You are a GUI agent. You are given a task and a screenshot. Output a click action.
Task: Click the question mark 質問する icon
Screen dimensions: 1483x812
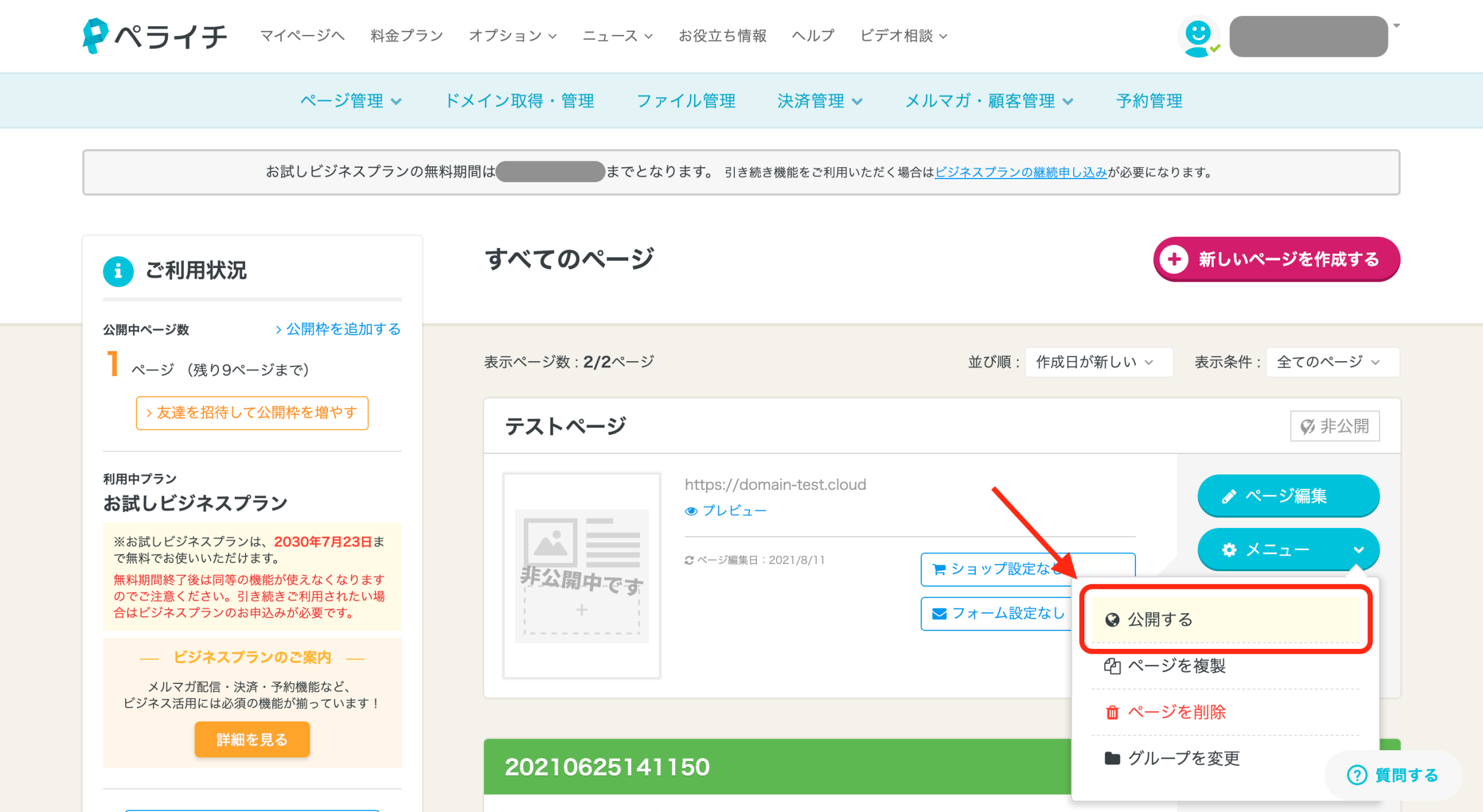[x=1357, y=775]
